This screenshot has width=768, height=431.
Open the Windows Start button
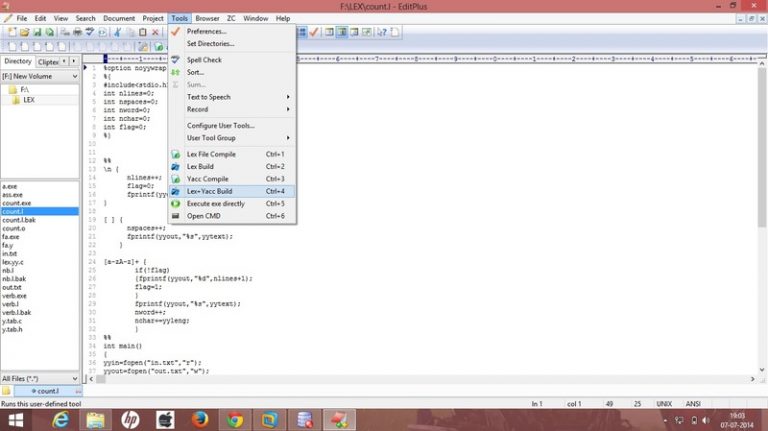coord(16,420)
